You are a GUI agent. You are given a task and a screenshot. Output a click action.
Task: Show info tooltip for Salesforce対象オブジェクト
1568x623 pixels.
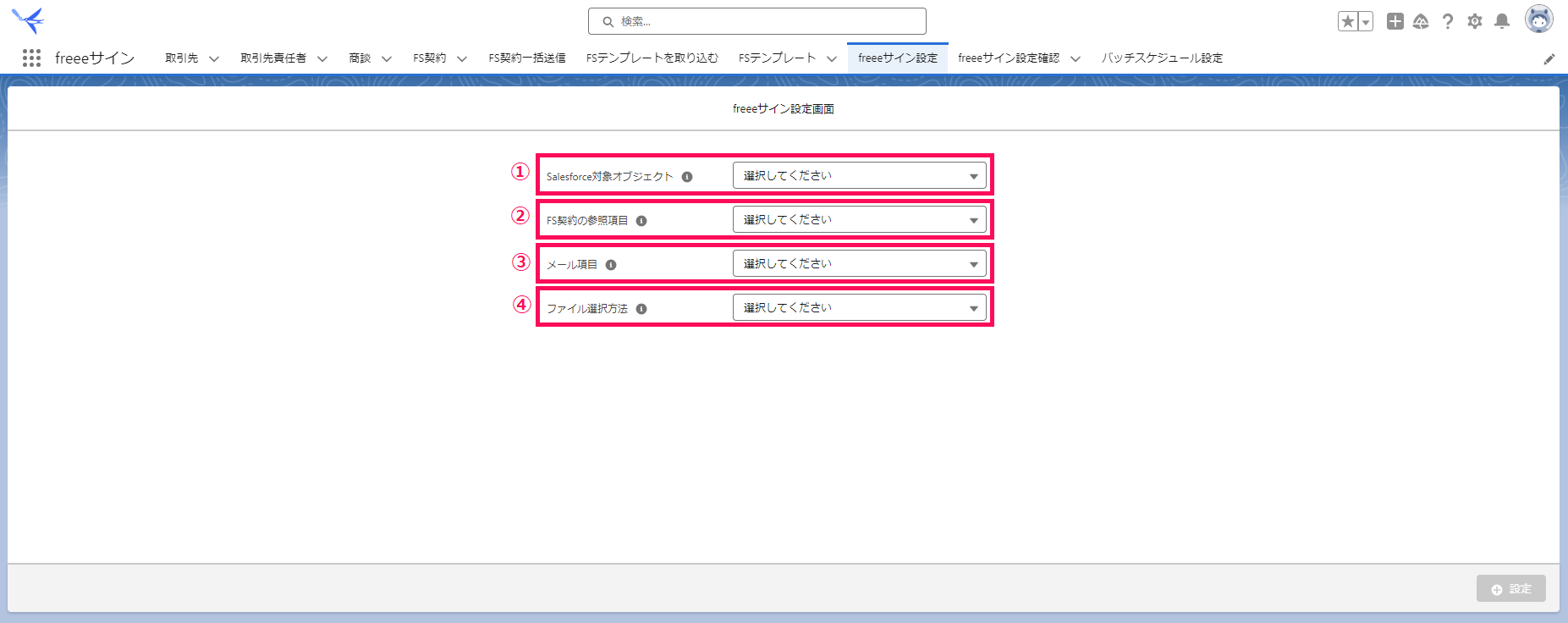click(x=687, y=177)
